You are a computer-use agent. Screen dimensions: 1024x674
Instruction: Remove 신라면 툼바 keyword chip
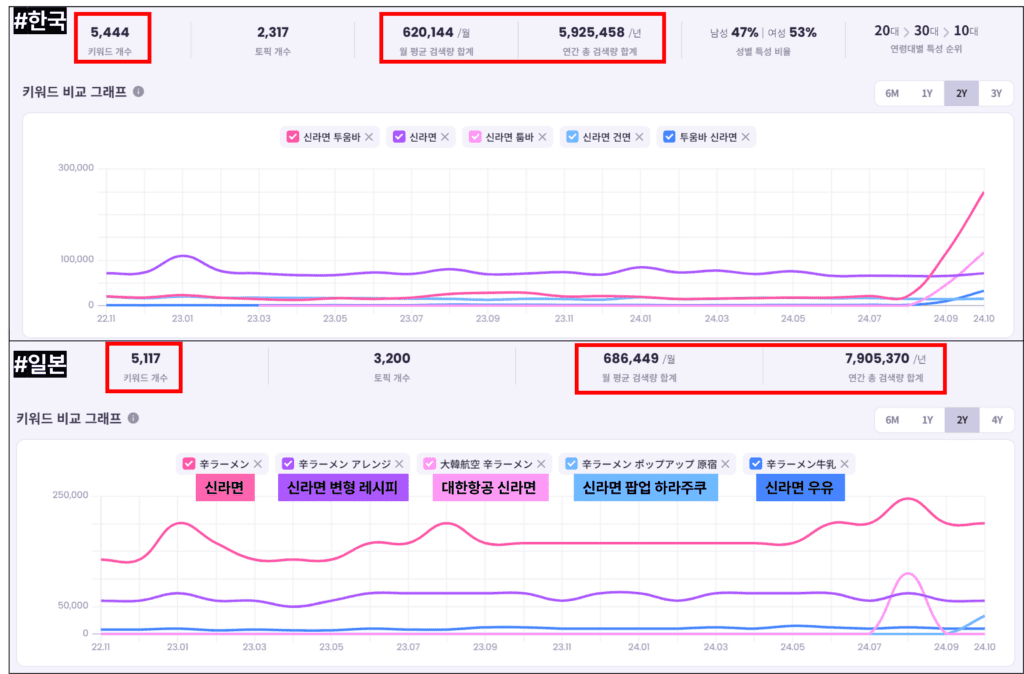(542, 137)
